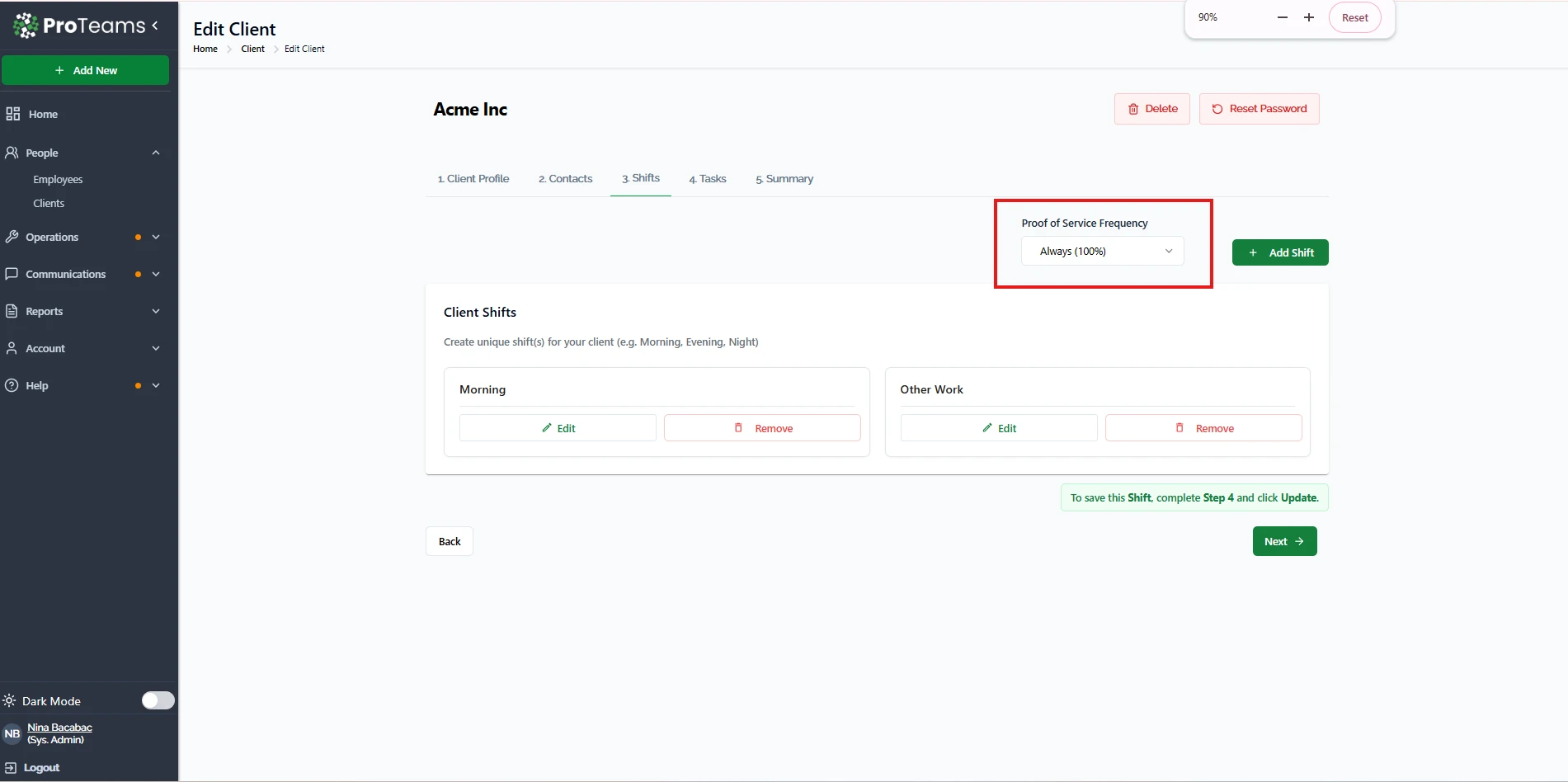This screenshot has width=1568, height=782.
Task: Click the zoom out minus icon
Action: tap(1282, 17)
